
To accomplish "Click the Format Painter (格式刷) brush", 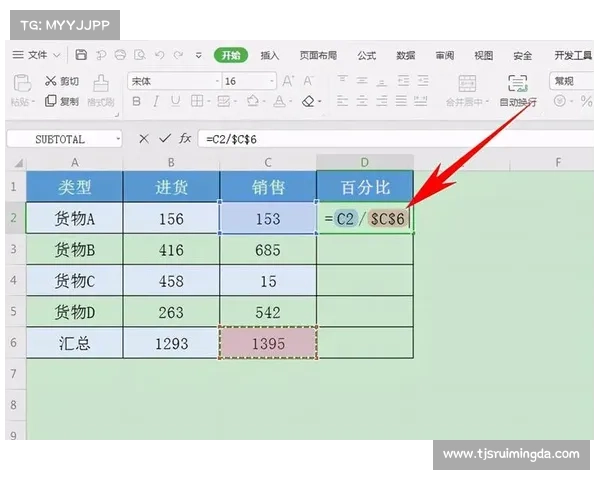I will click(101, 83).
